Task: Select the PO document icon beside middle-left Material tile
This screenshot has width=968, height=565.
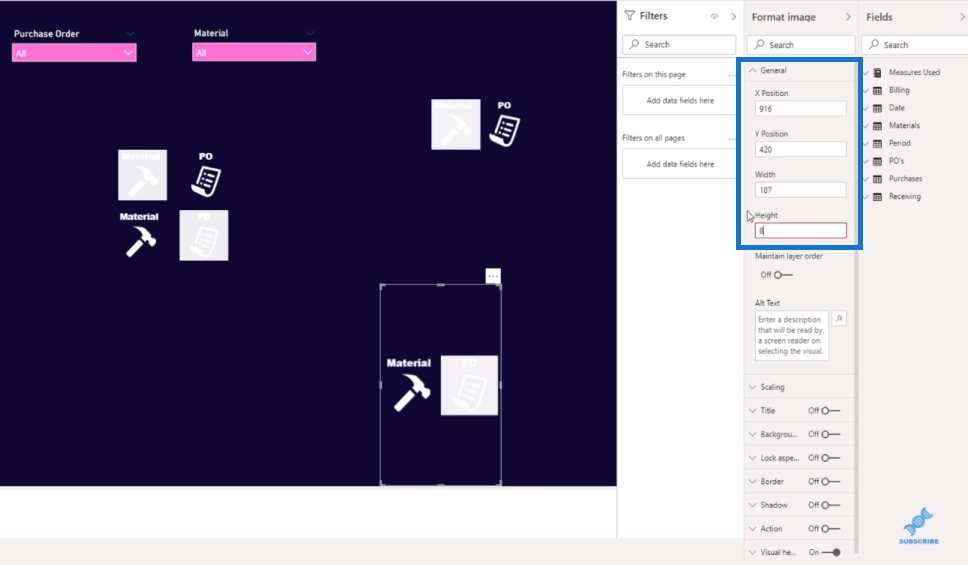Action: pos(206,175)
